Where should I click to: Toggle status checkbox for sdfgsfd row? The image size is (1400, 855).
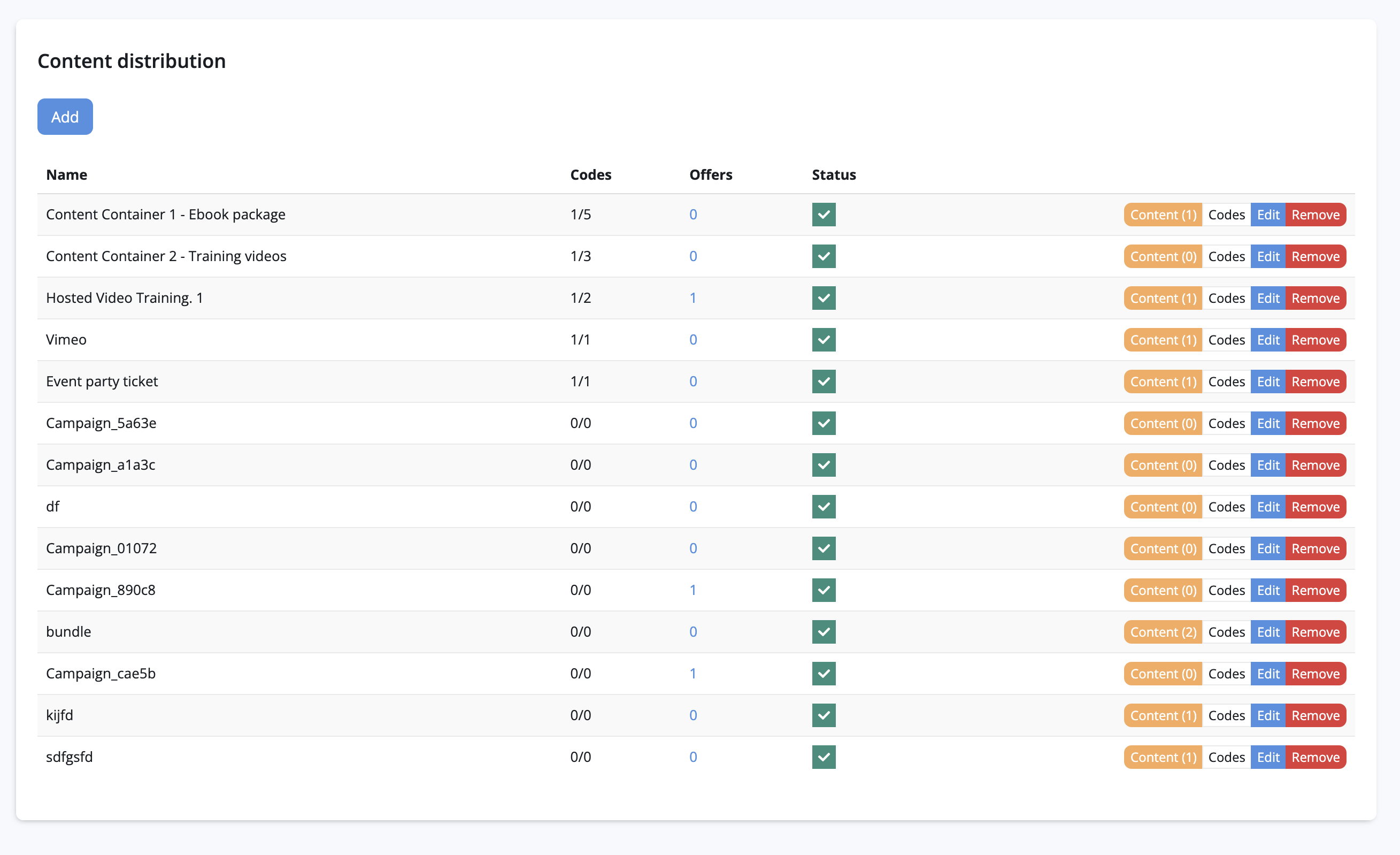[x=824, y=757]
